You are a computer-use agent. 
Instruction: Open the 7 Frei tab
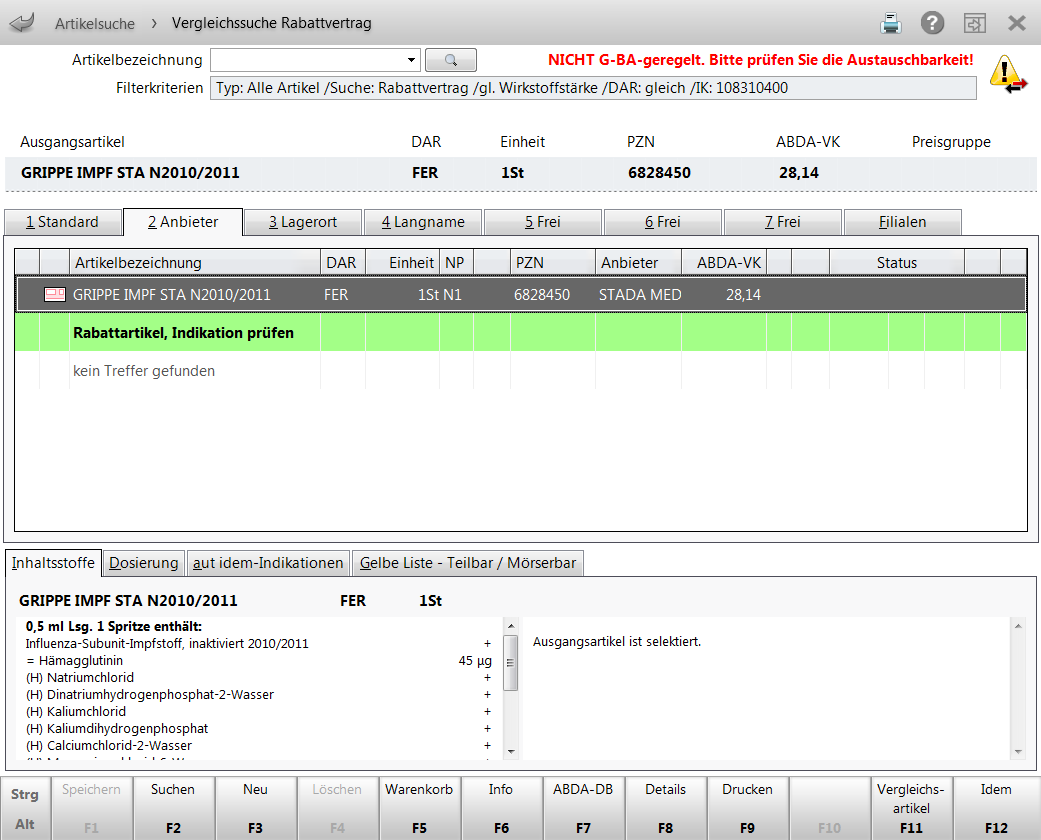[783, 222]
